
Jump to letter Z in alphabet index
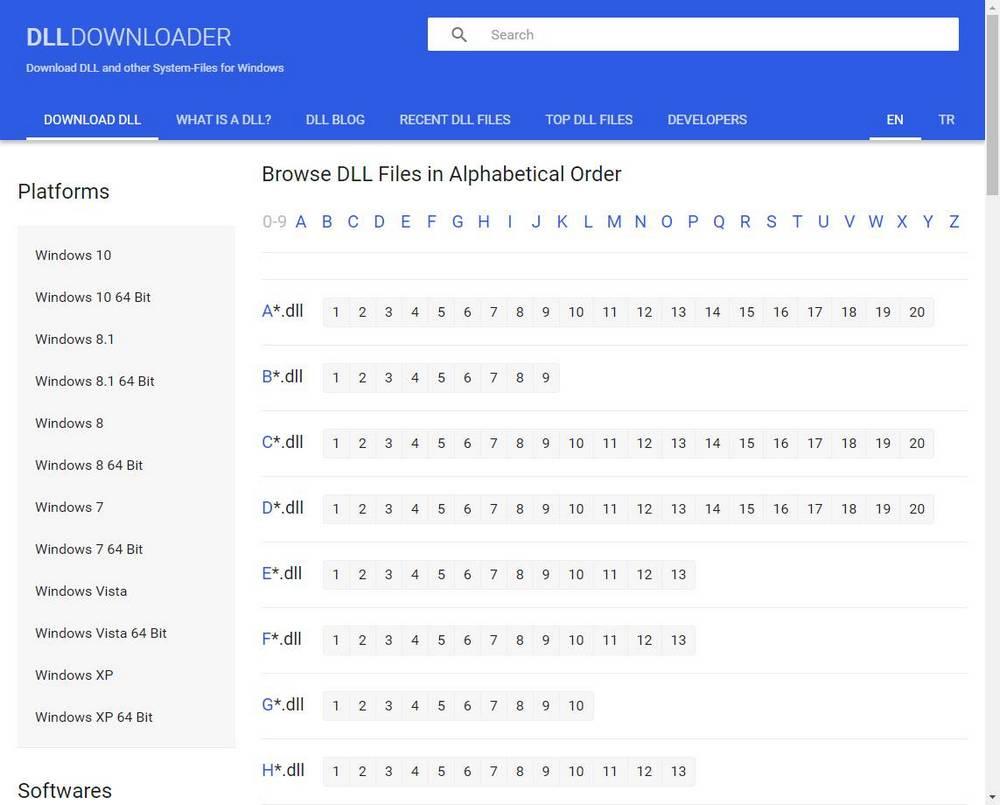click(954, 222)
